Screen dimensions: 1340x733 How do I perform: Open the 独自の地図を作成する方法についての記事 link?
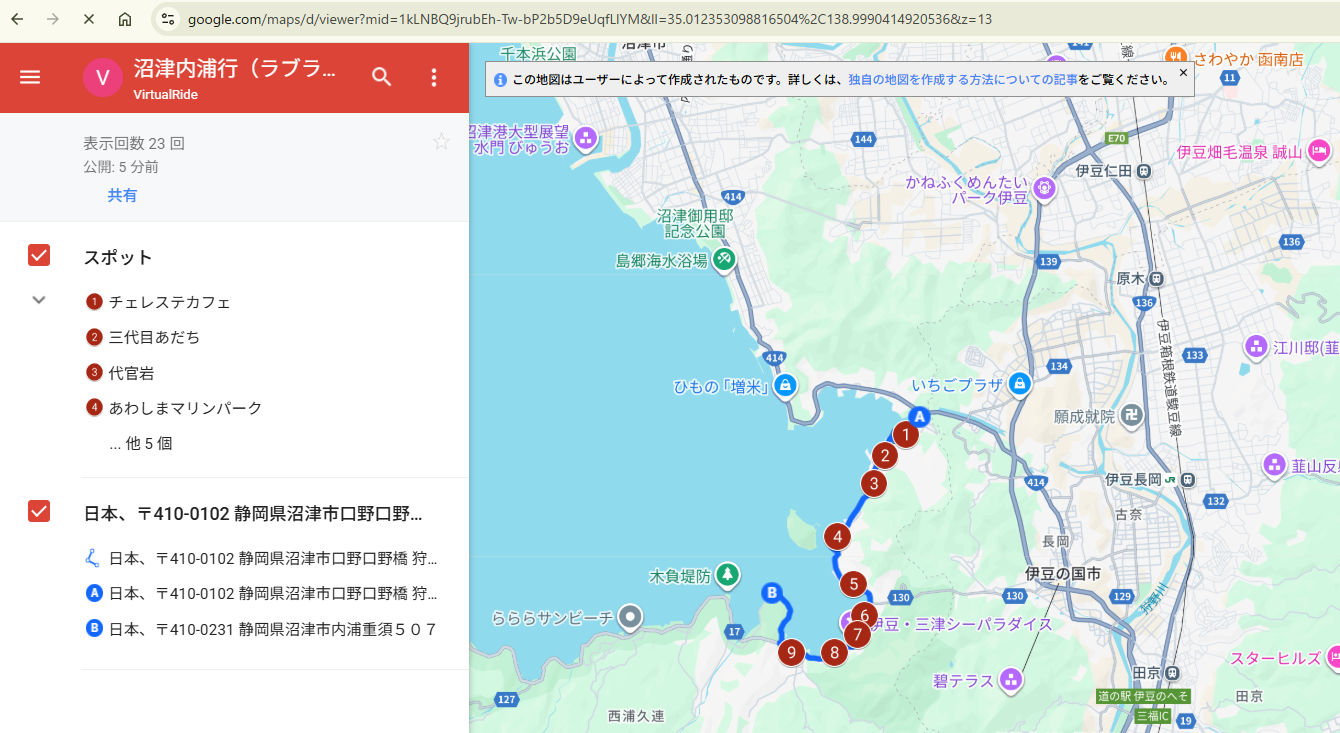[963, 79]
